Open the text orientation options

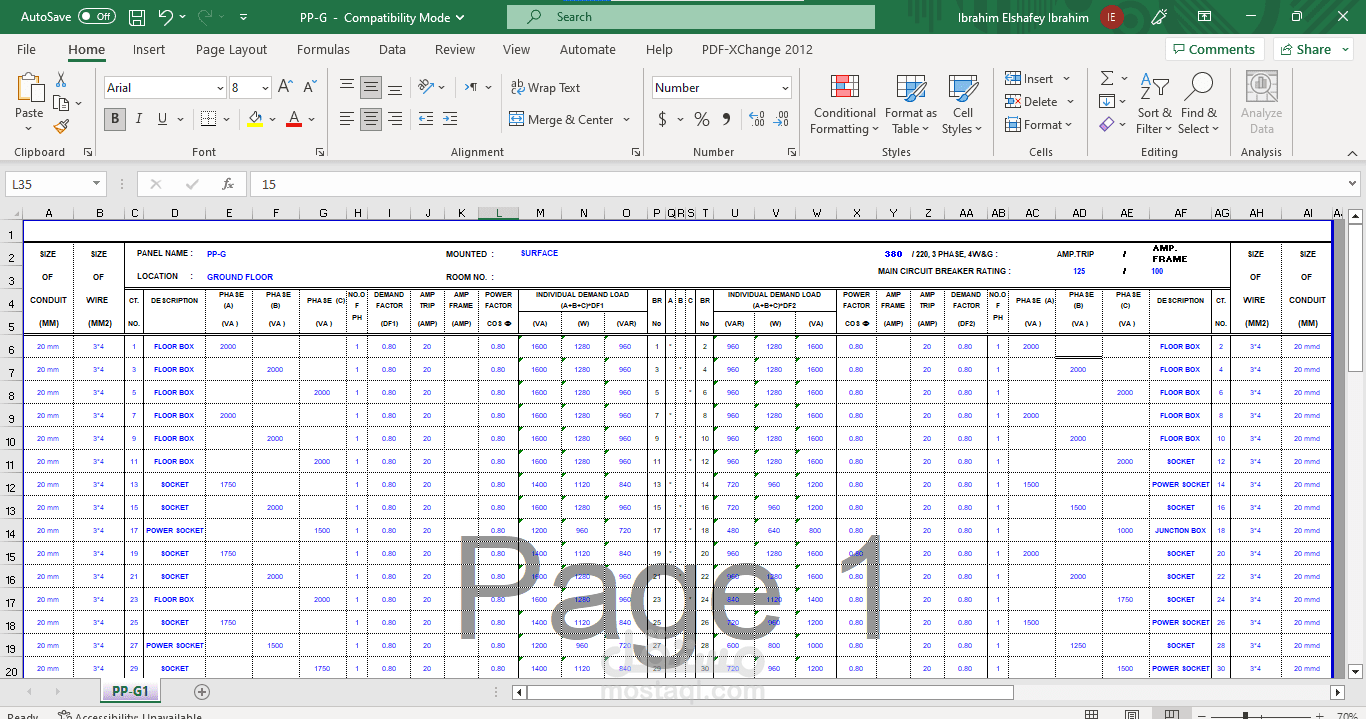tap(431, 88)
